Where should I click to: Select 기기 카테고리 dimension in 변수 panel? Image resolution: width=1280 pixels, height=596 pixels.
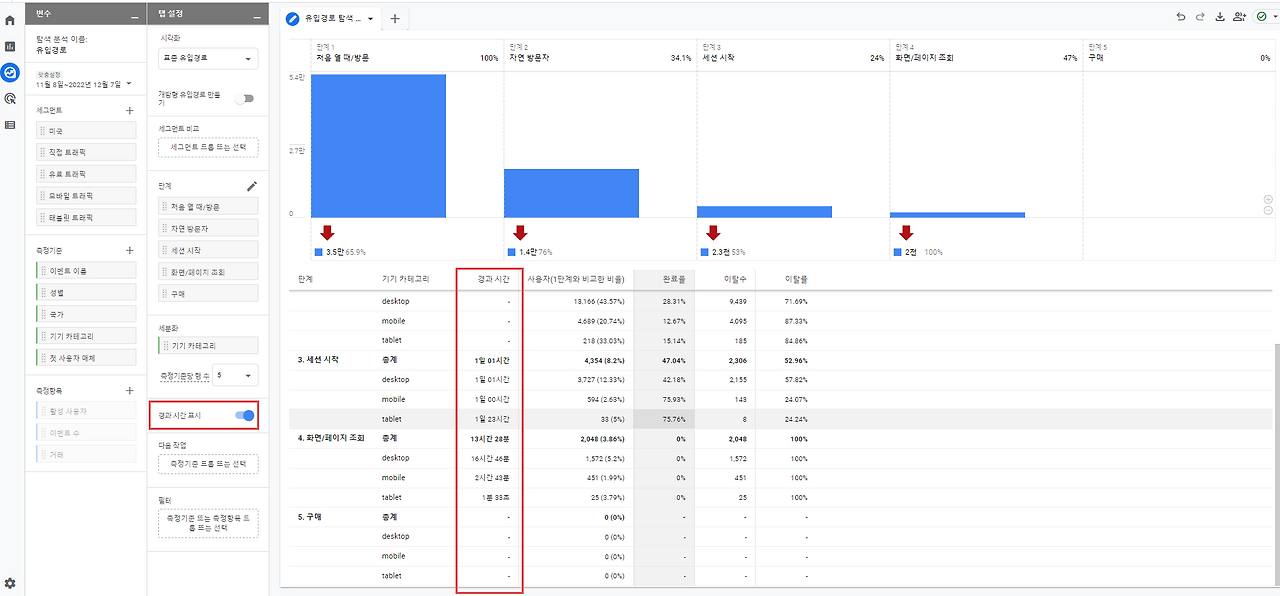click(86, 336)
